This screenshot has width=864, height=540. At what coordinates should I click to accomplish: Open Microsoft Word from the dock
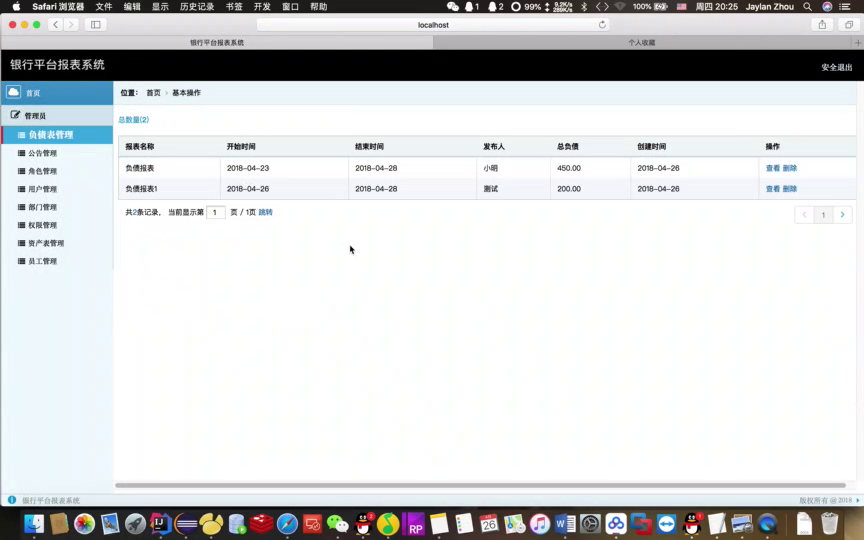click(565, 523)
